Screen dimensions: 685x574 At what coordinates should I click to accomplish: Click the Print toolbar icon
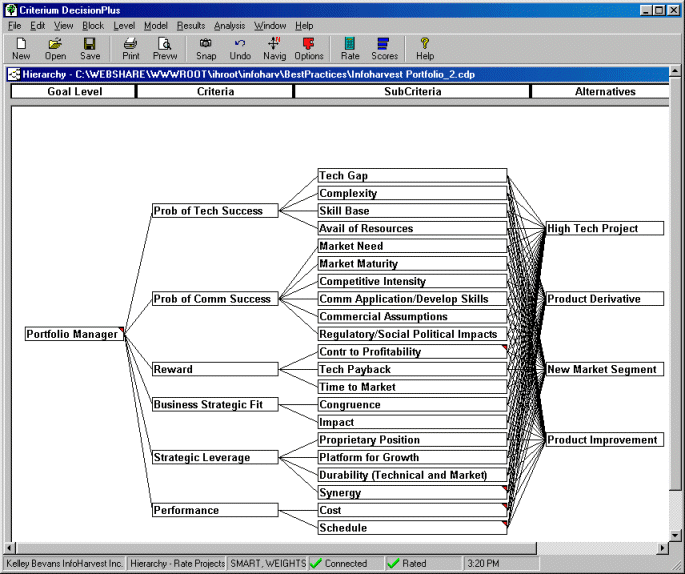pyautogui.click(x=130, y=48)
